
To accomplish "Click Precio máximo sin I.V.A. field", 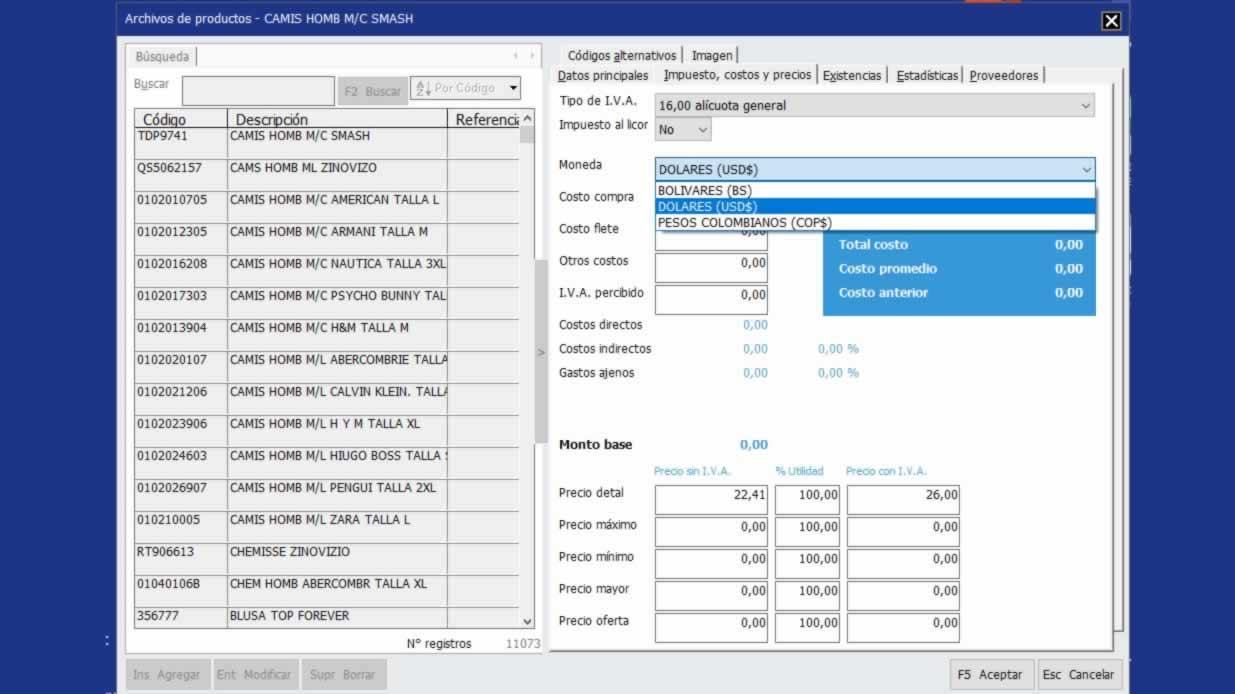I will (x=711, y=532).
